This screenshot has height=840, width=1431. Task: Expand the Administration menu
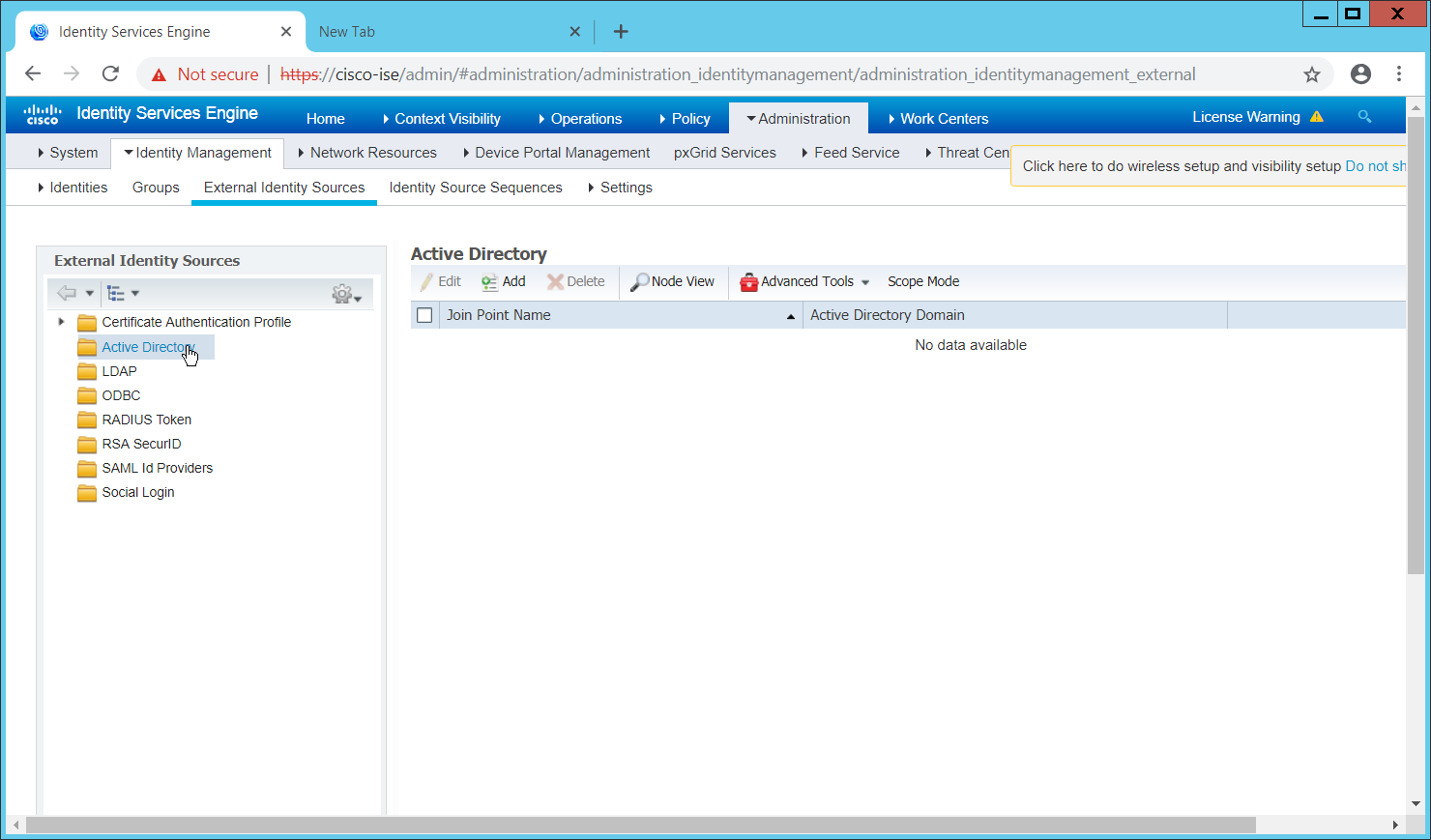798,119
